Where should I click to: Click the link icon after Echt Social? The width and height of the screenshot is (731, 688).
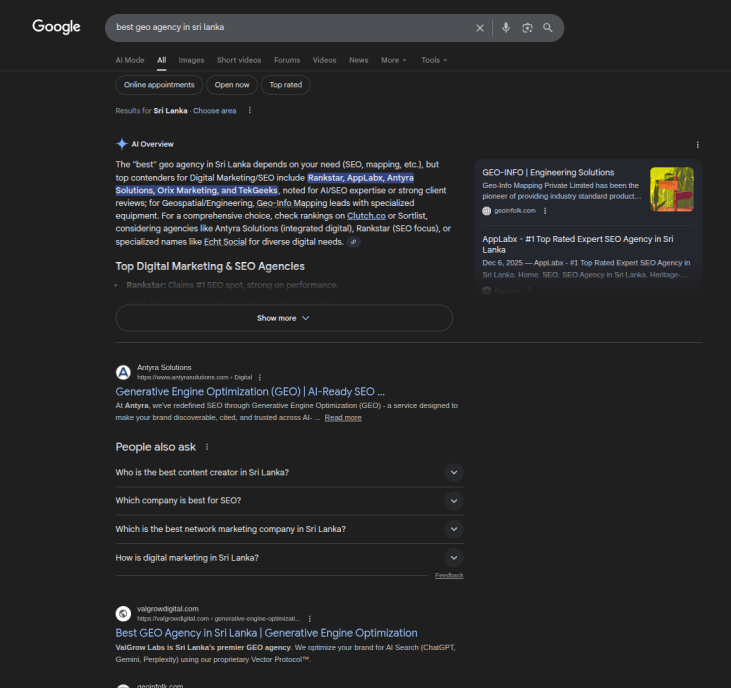(354, 242)
